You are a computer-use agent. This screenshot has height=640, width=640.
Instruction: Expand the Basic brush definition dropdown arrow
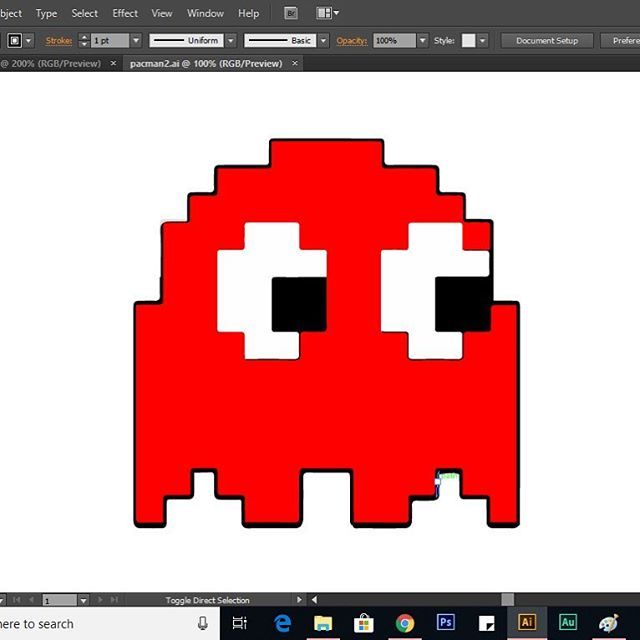(x=323, y=40)
